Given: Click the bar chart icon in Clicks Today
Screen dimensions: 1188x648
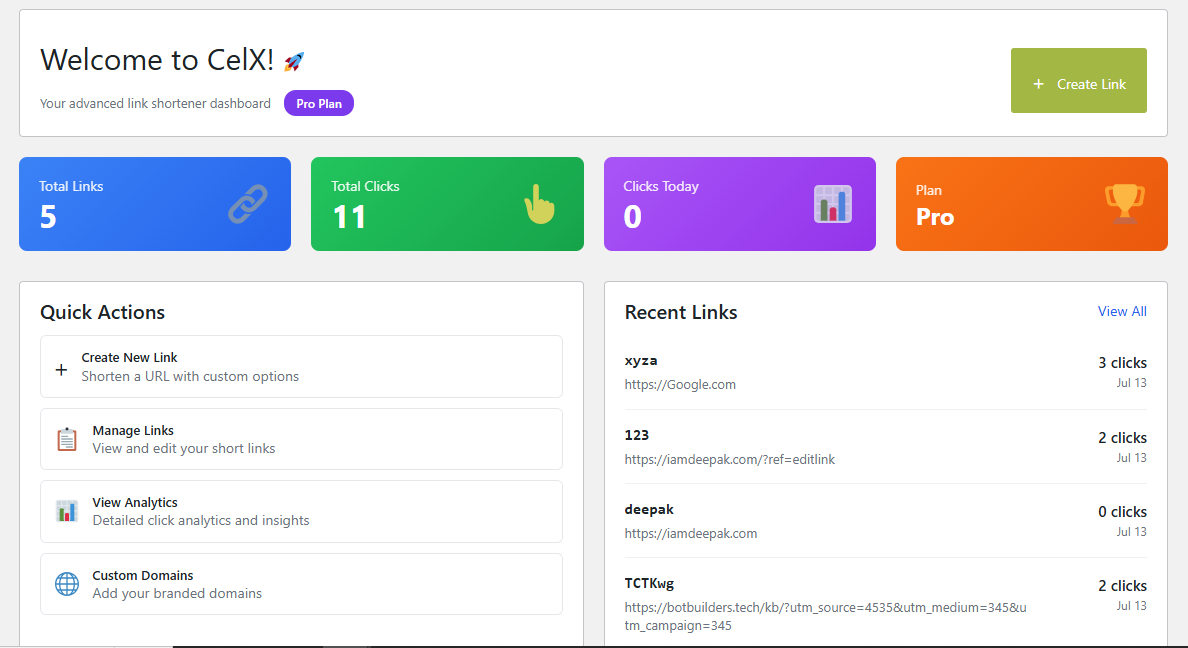Looking at the screenshot, I should (832, 203).
